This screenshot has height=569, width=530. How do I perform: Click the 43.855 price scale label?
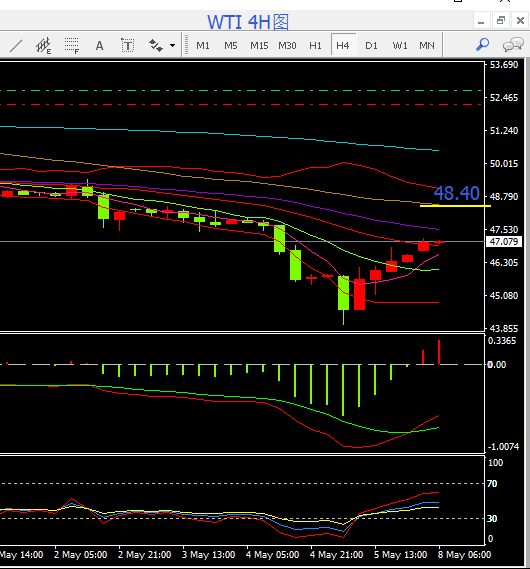tap(504, 328)
